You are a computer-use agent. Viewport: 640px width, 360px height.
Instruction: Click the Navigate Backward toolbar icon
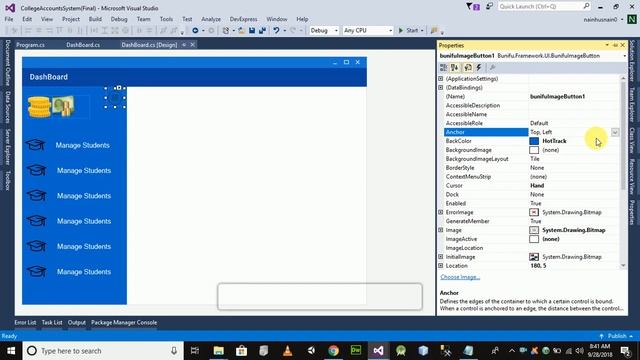195,31
